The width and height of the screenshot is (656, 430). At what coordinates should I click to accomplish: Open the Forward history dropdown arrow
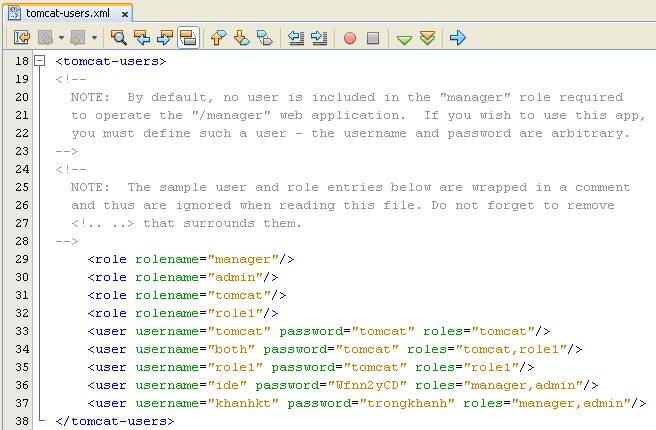(95, 38)
